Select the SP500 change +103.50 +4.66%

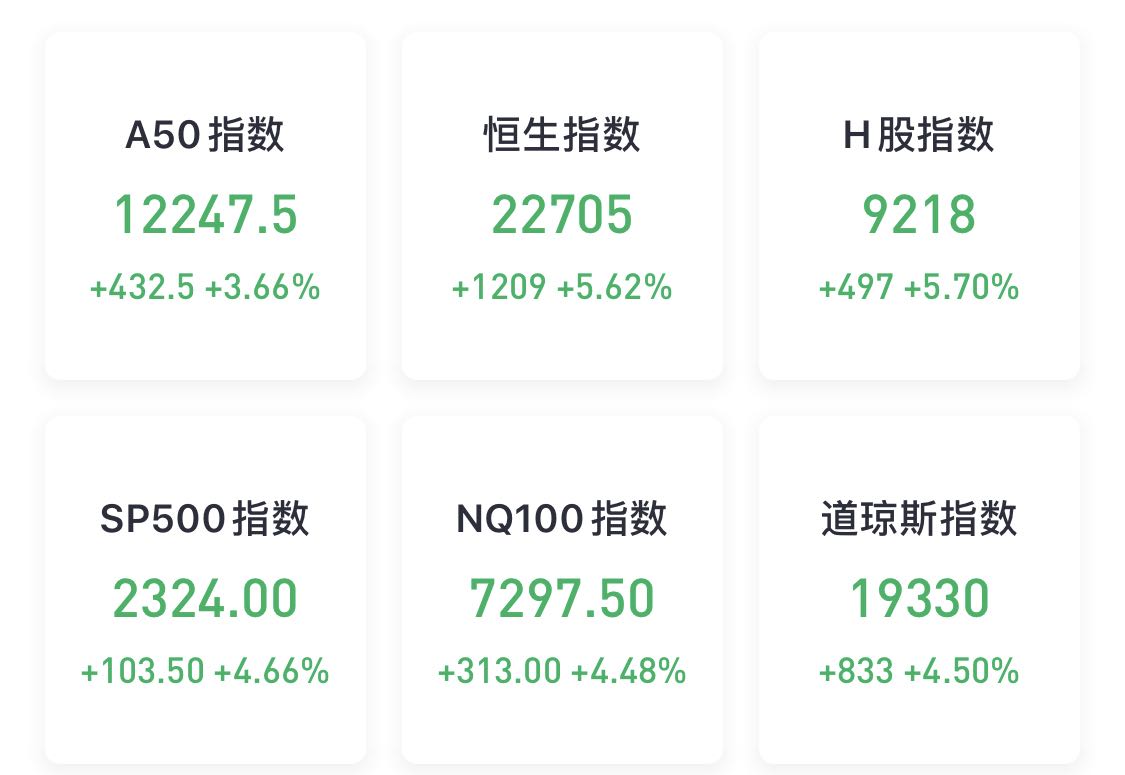[205, 672]
